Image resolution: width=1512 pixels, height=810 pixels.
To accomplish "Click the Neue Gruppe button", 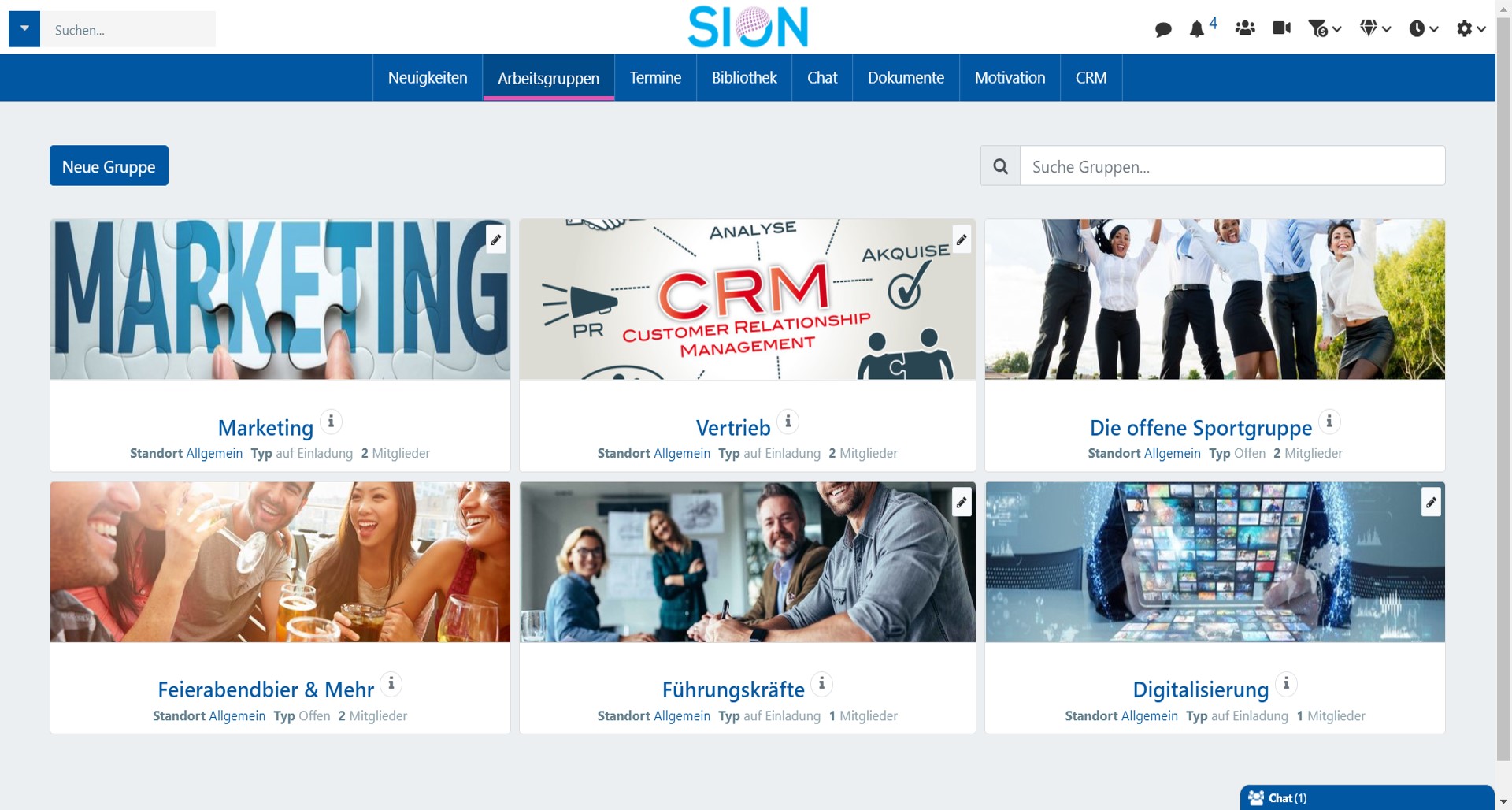I will click(109, 165).
